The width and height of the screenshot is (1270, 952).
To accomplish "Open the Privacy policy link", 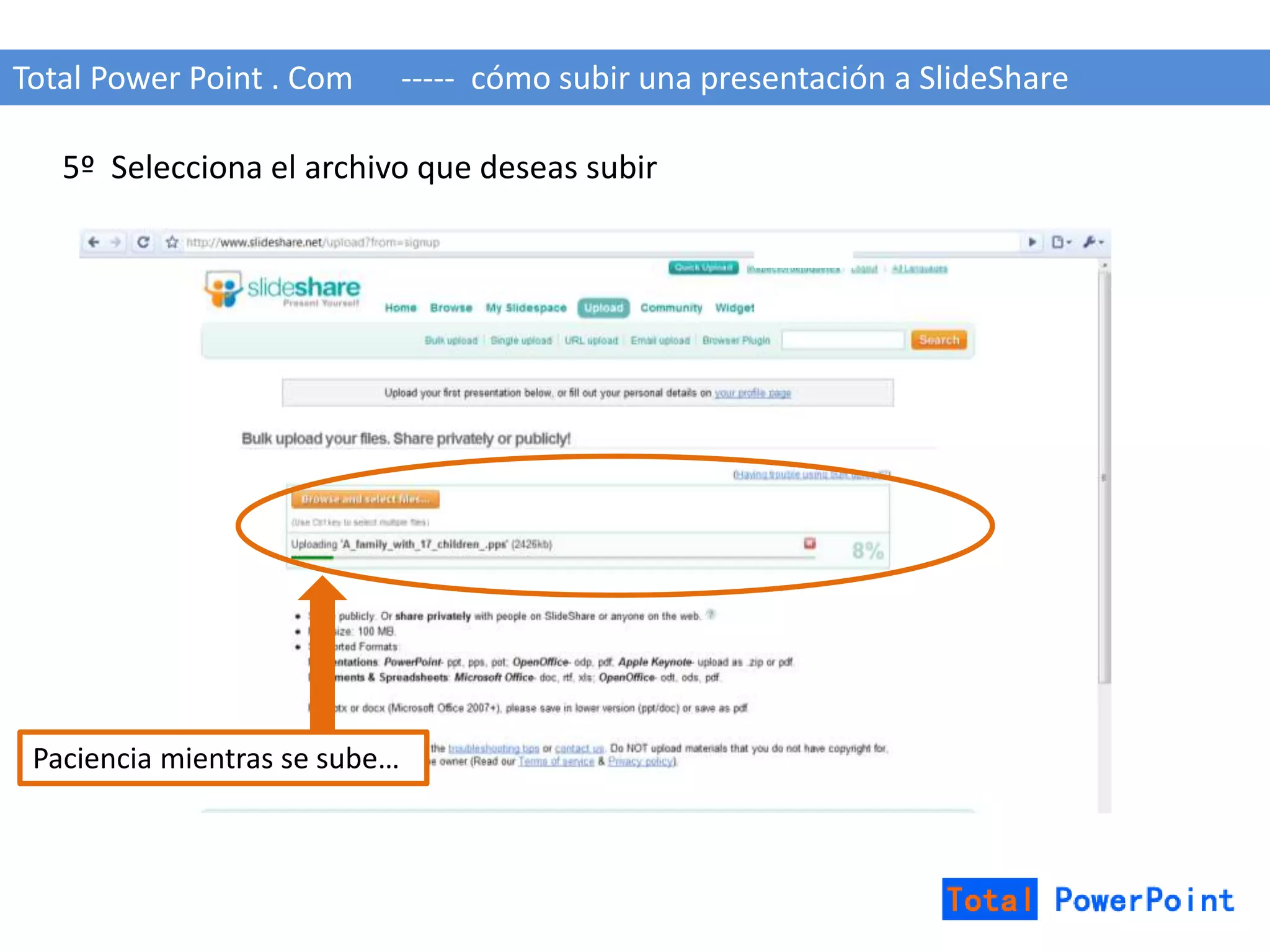I will tap(641, 762).
